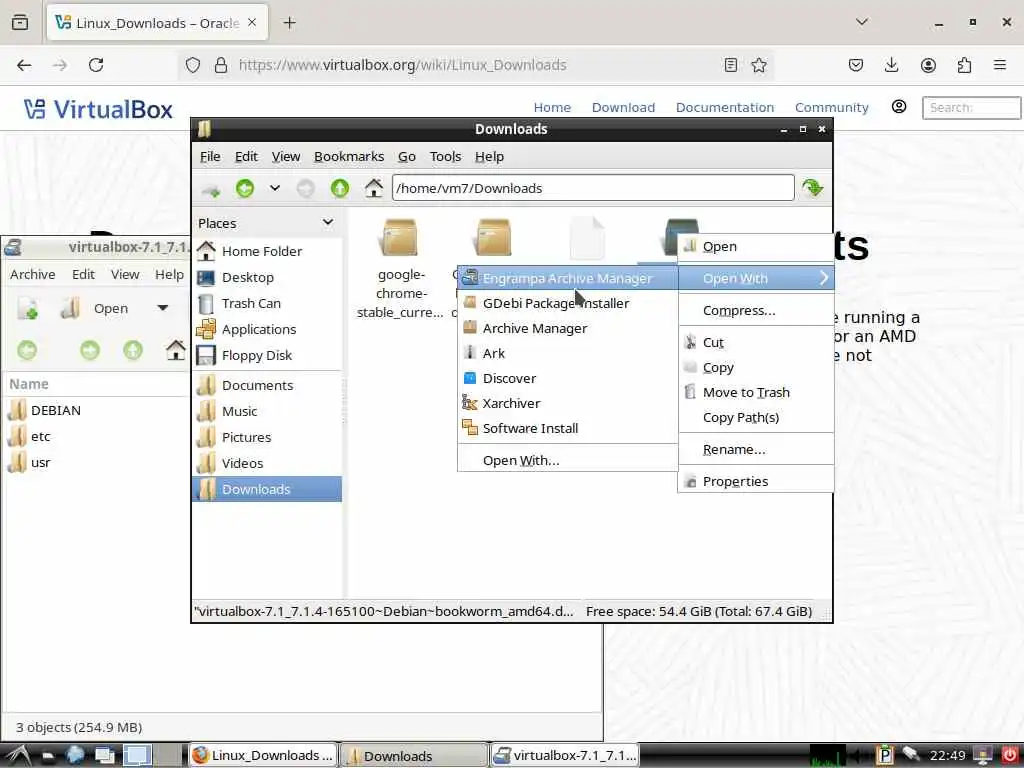Open the Go menu in Downloads window
Viewport: 1024px width, 768px height.
coord(406,157)
